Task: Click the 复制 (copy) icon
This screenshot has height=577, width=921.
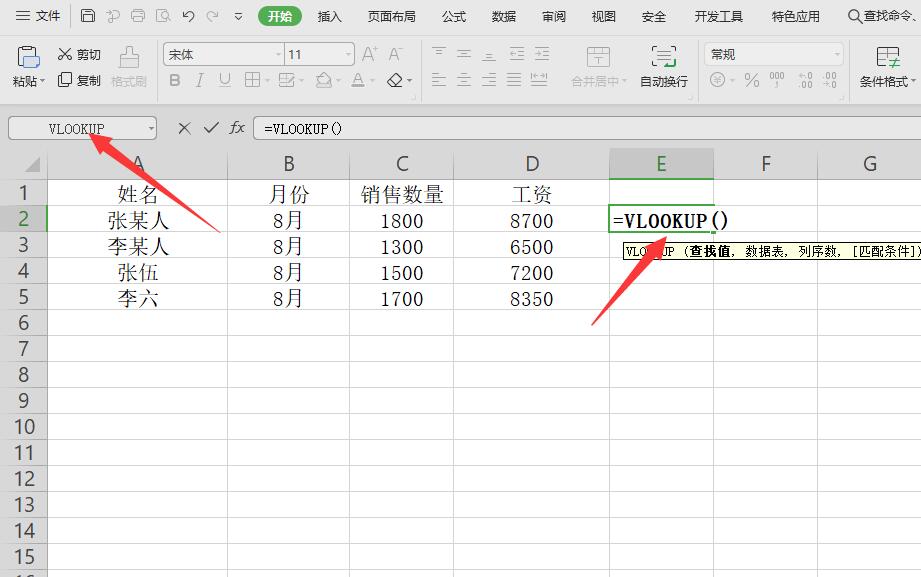Action: 67,82
